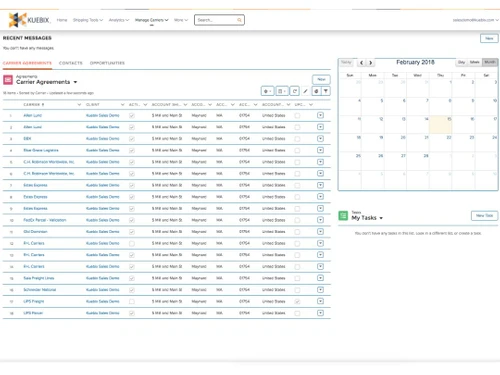
Task: Click New carrier agreement button
Action: click(x=321, y=79)
